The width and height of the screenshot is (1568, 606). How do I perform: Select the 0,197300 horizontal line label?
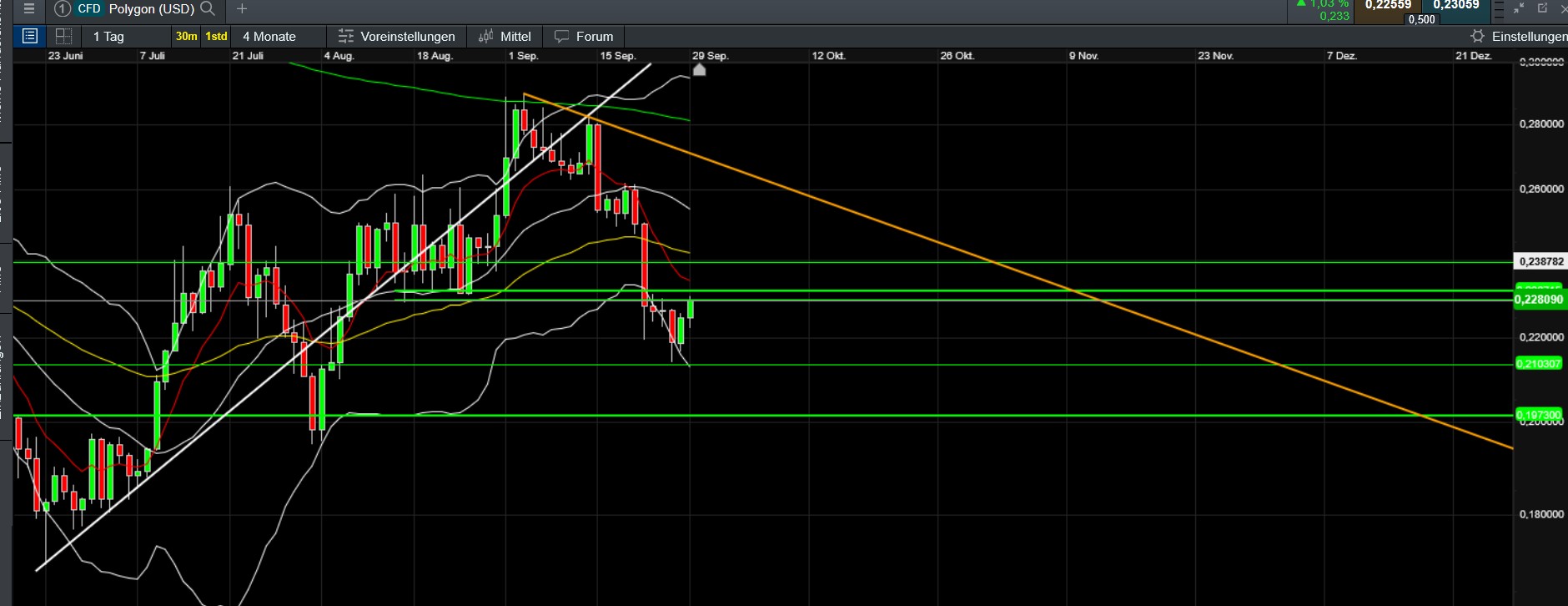(1538, 415)
